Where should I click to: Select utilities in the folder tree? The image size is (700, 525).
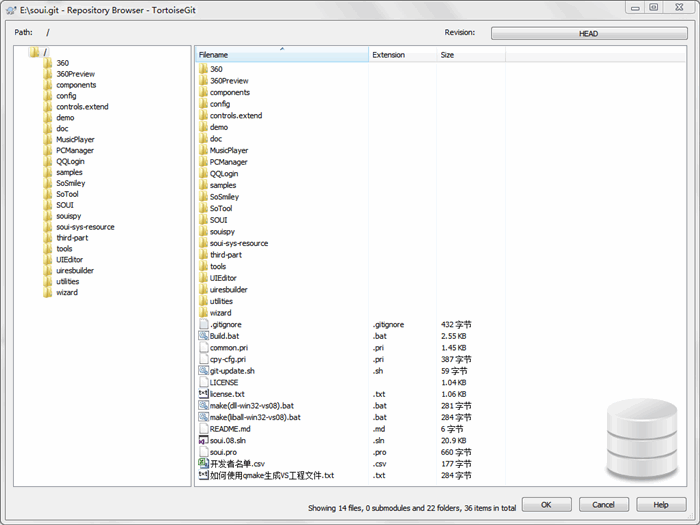pyautogui.click(x=68, y=281)
